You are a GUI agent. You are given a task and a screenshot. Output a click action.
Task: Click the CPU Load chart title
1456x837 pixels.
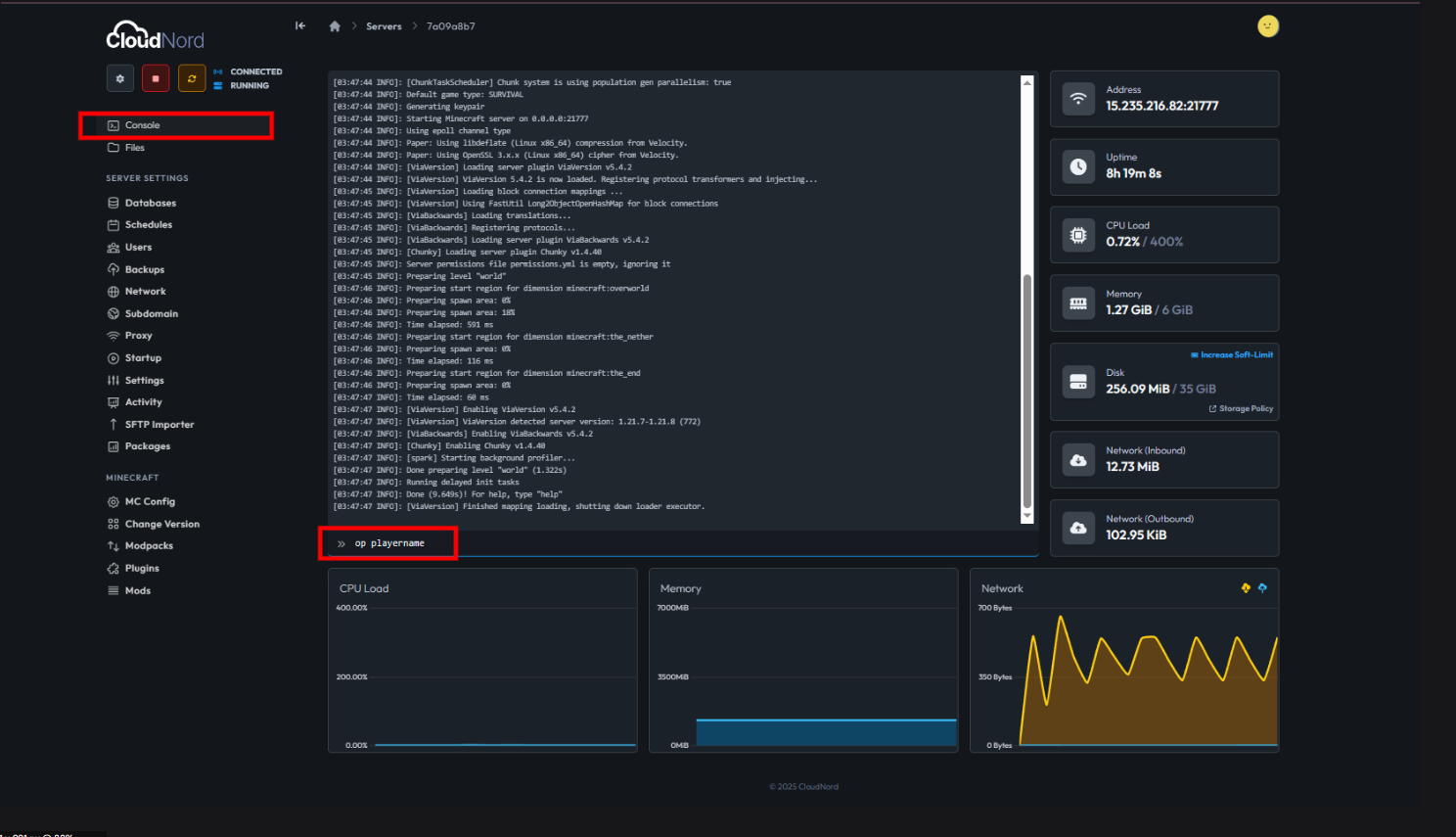pyautogui.click(x=364, y=588)
